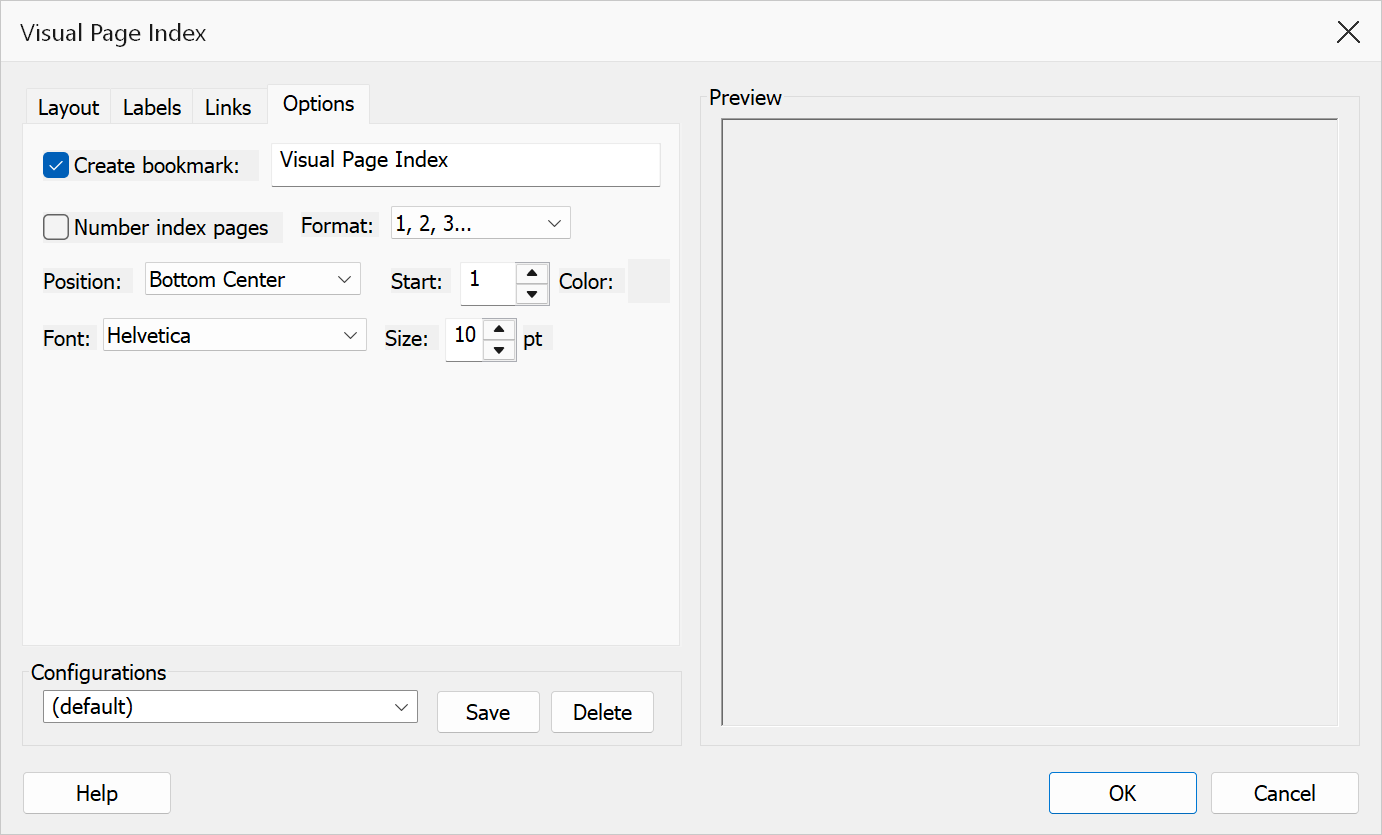Image resolution: width=1382 pixels, height=835 pixels.
Task: Open the Links tab
Action: pos(228,107)
